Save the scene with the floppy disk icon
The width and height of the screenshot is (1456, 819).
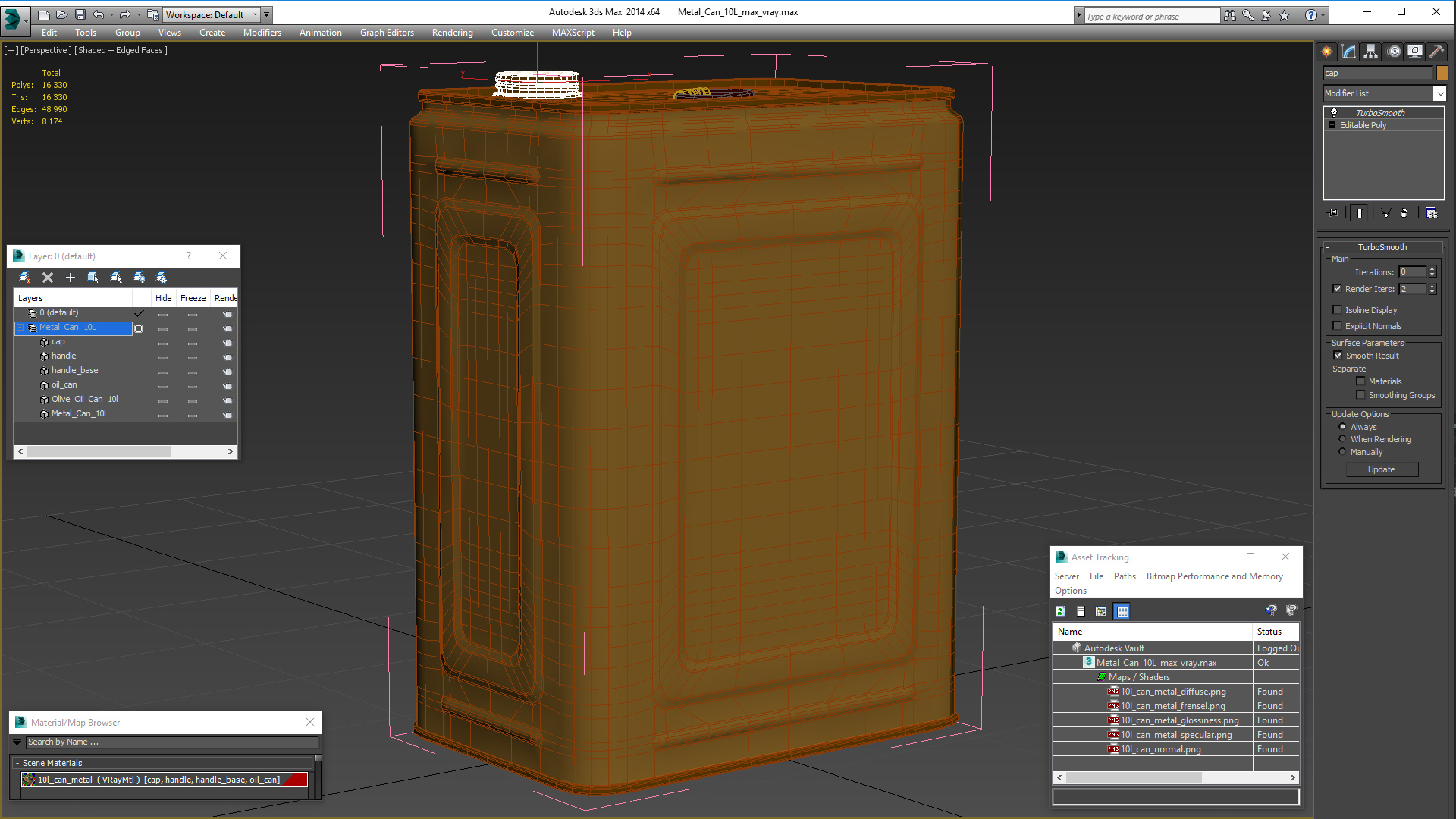point(80,14)
